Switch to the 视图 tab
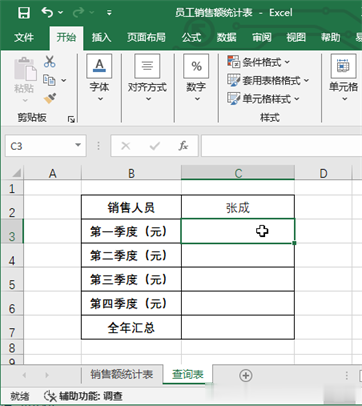362x406 pixels. pos(296,37)
